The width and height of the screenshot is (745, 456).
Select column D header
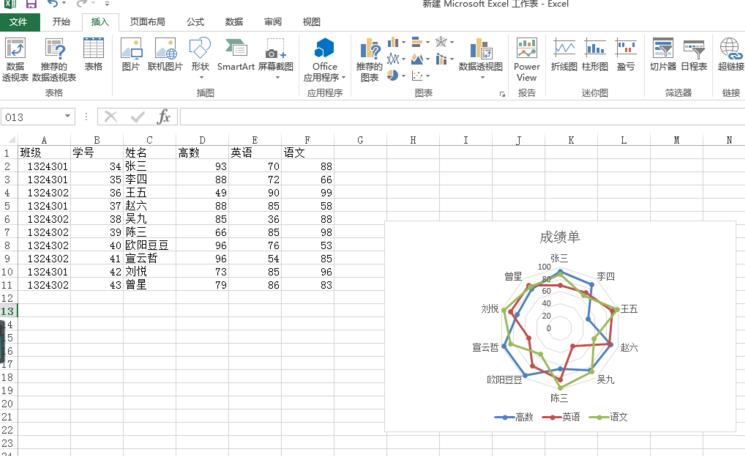pos(202,140)
